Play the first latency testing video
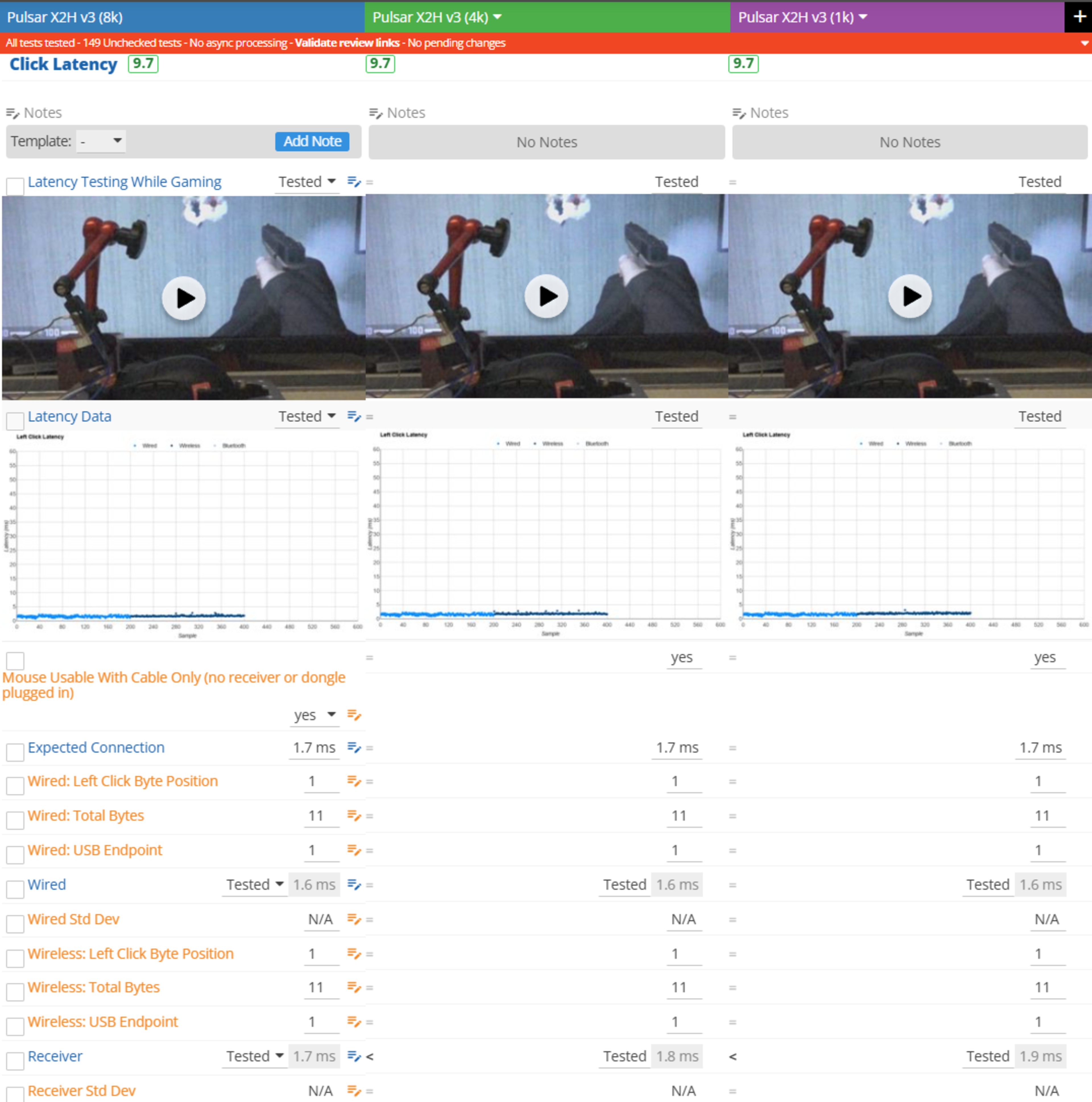1092x1102 pixels. point(184,298)
